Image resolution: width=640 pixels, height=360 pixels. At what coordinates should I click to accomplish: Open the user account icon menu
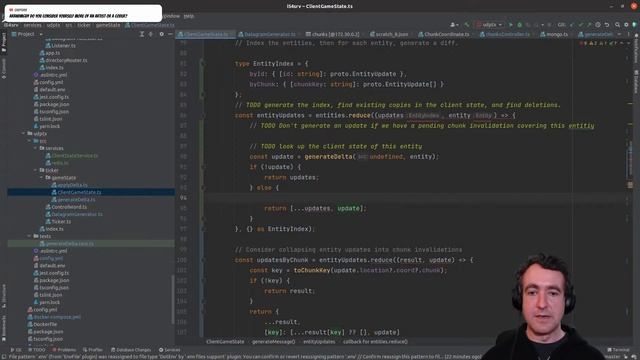[x=453, y=25]
